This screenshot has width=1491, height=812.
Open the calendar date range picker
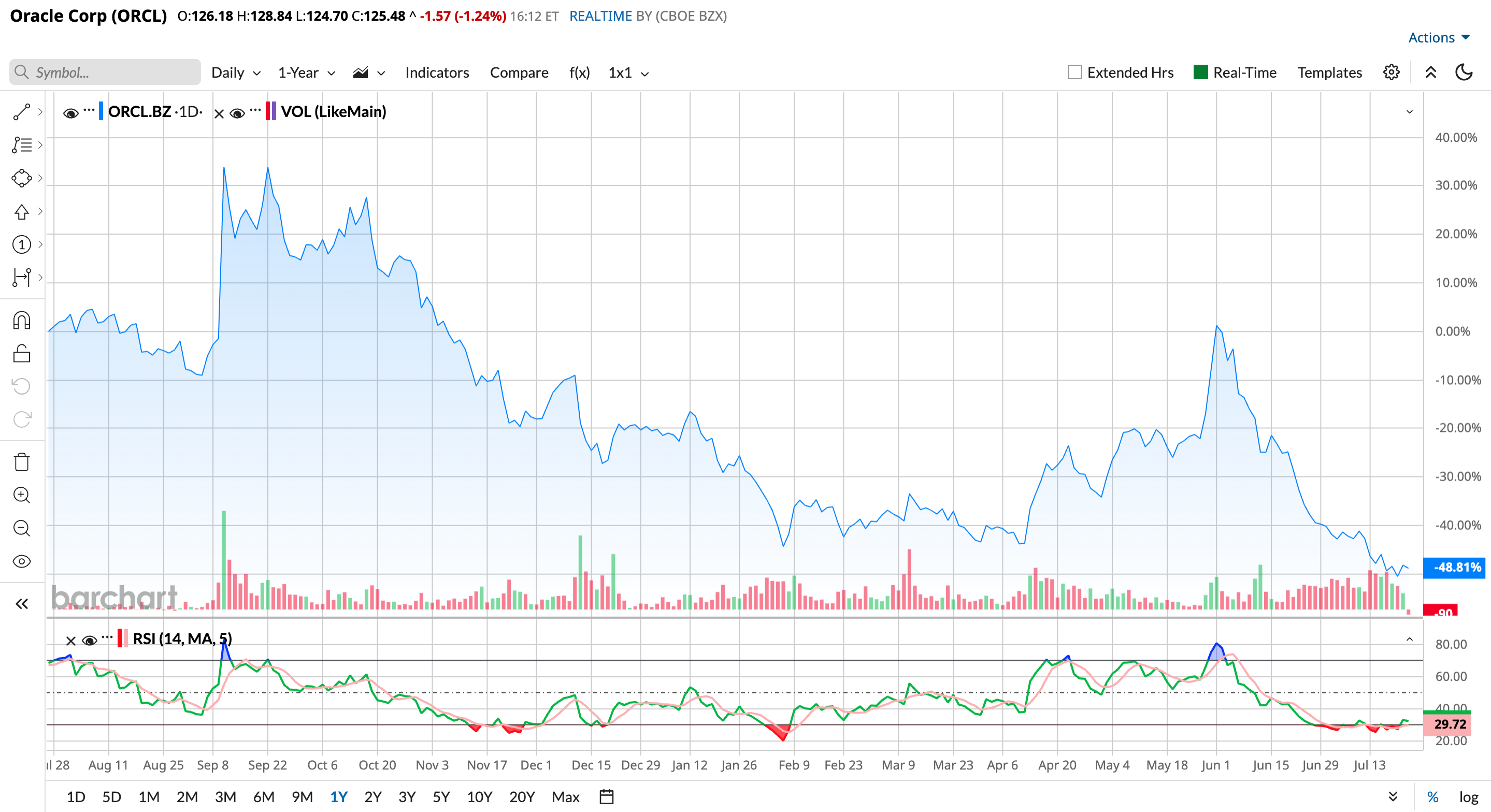pyautogui.click(x=606, y=797)
